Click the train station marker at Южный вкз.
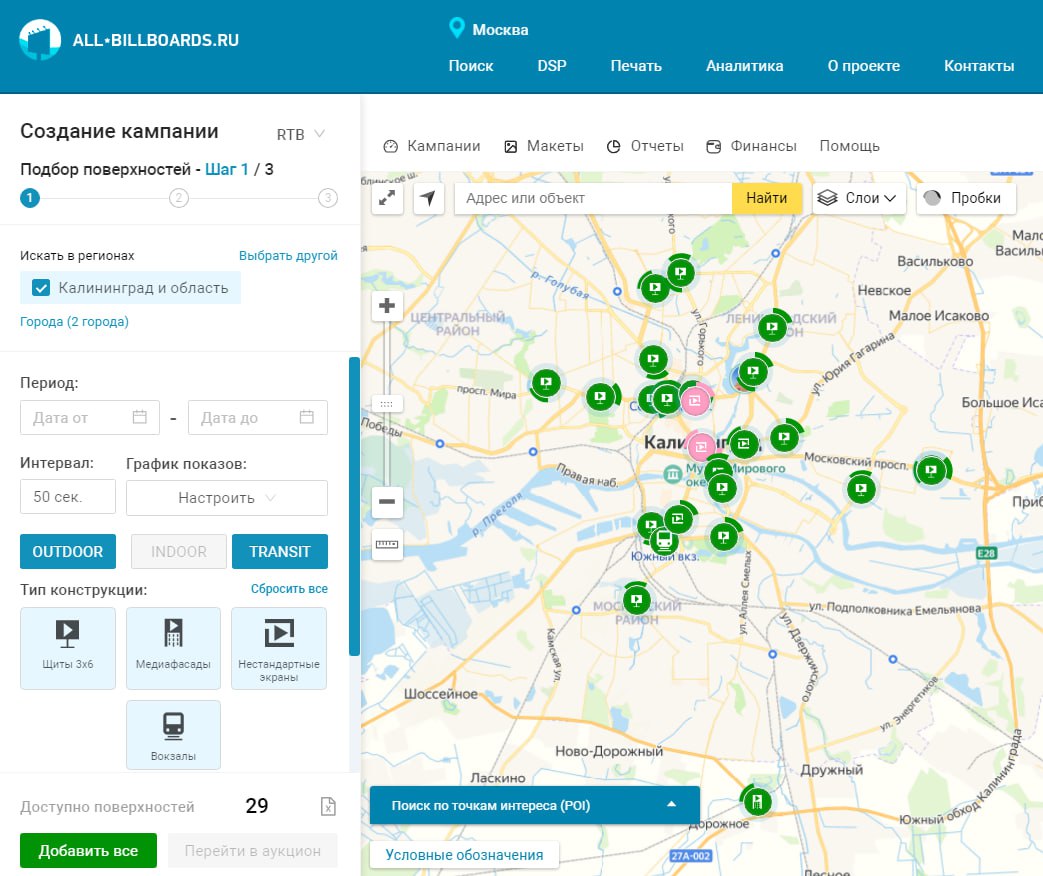The height and width of the screenshot is (876, 1043). coord(663,540)
